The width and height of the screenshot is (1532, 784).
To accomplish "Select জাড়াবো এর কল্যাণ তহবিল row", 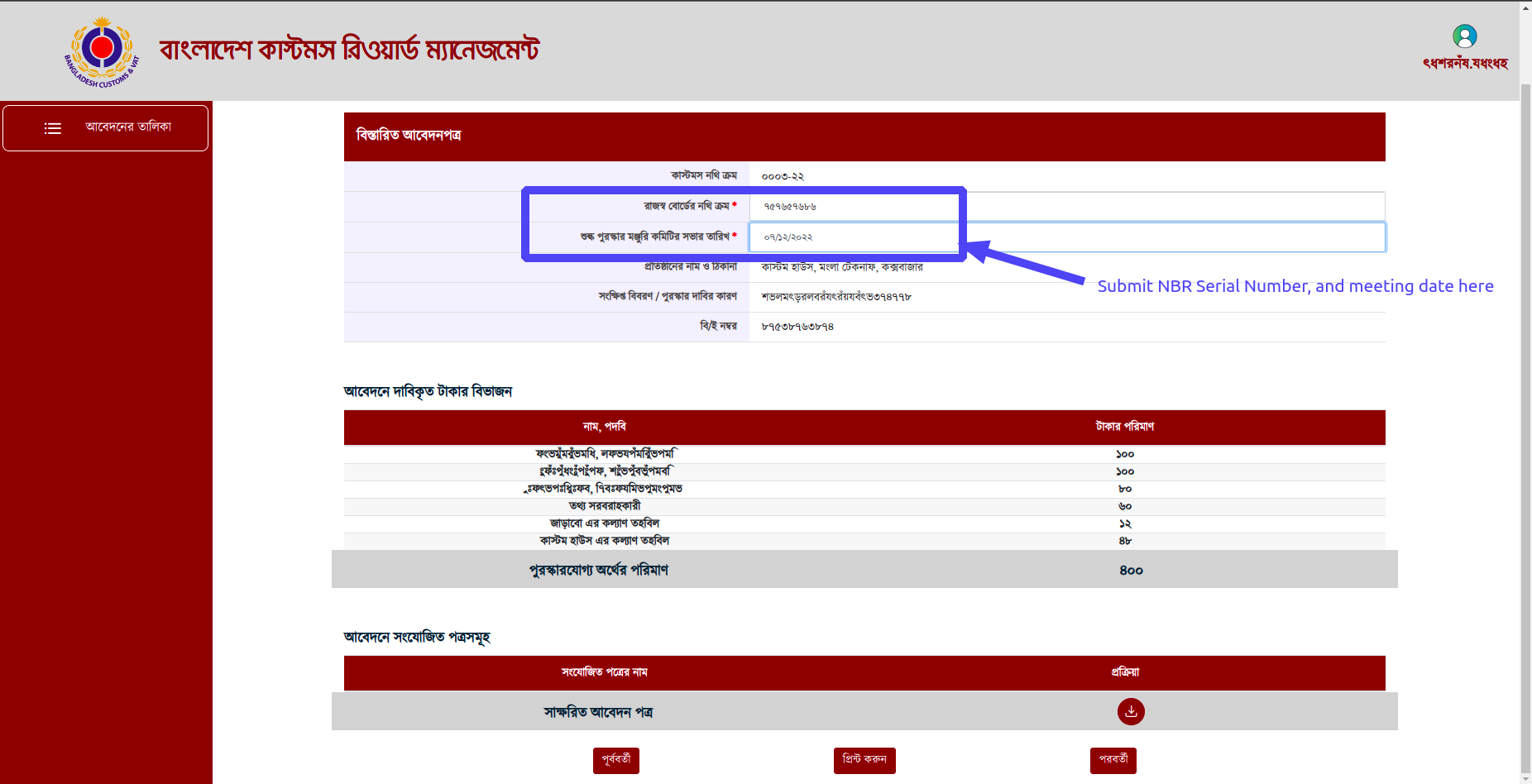I will coord(864,523).
